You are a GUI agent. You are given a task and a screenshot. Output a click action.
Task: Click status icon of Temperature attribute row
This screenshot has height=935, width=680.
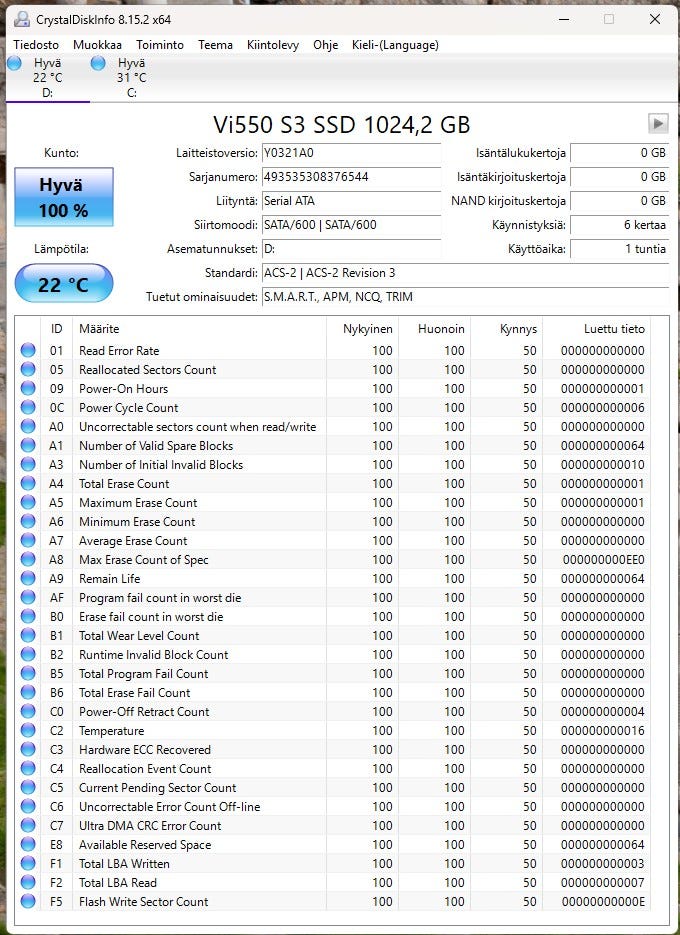point(28,730)
